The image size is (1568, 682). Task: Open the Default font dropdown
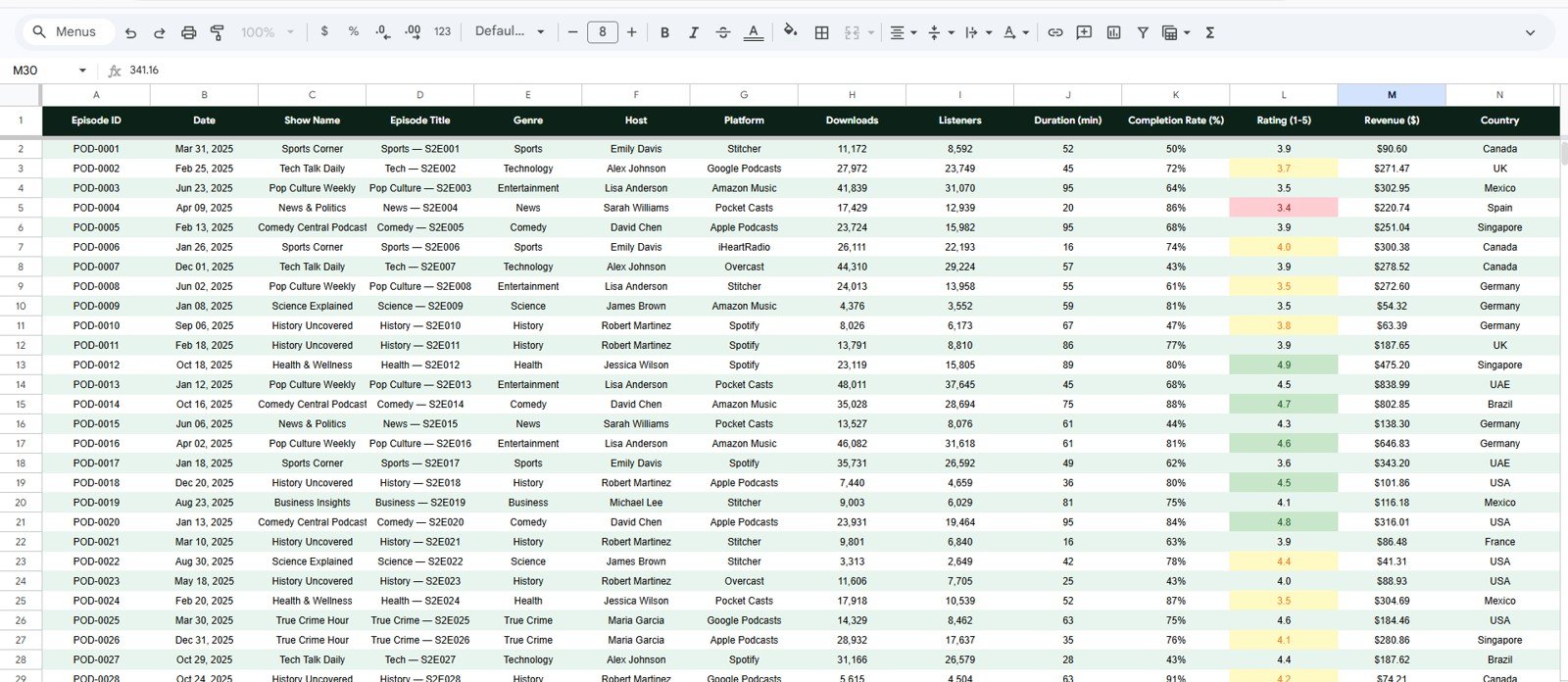click(510, 31)
